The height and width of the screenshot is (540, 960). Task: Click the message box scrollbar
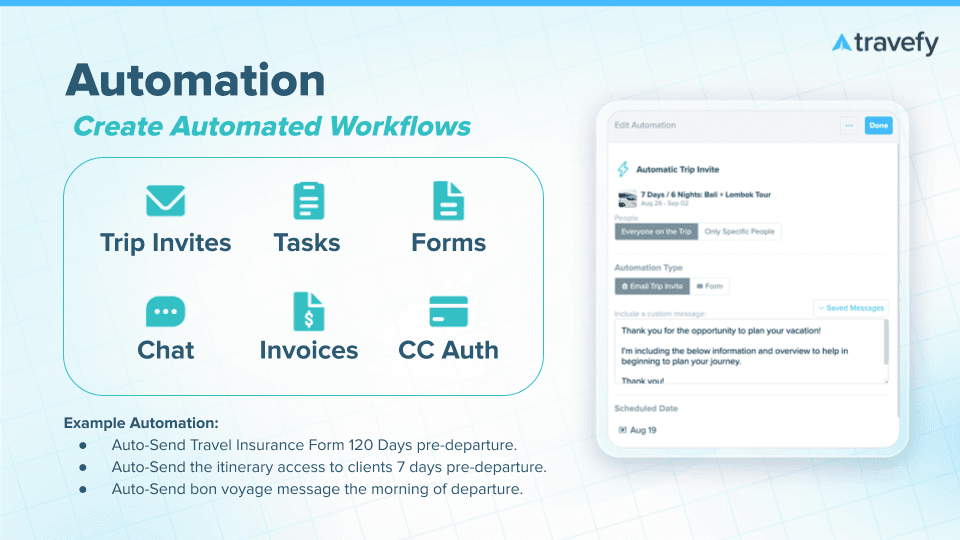886,343
